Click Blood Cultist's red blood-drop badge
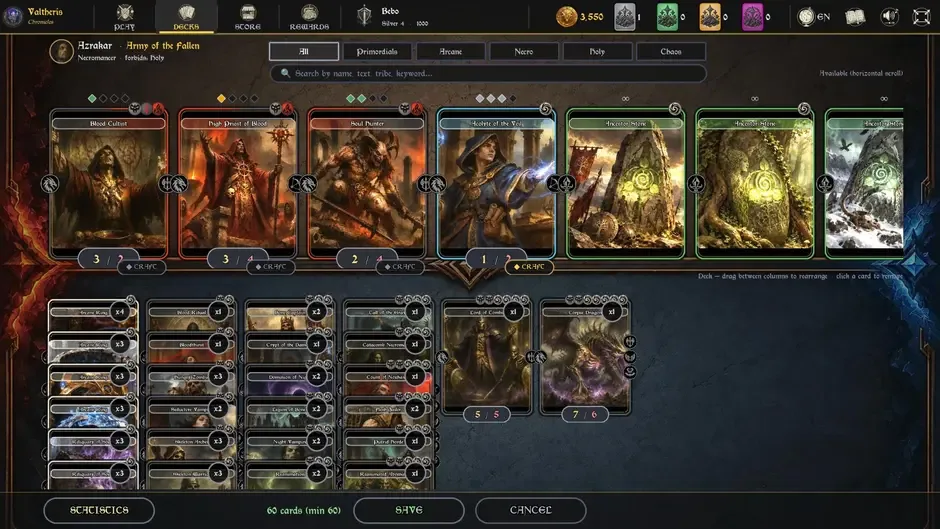The width and height of the screenshot is (940, 529). 158,109
